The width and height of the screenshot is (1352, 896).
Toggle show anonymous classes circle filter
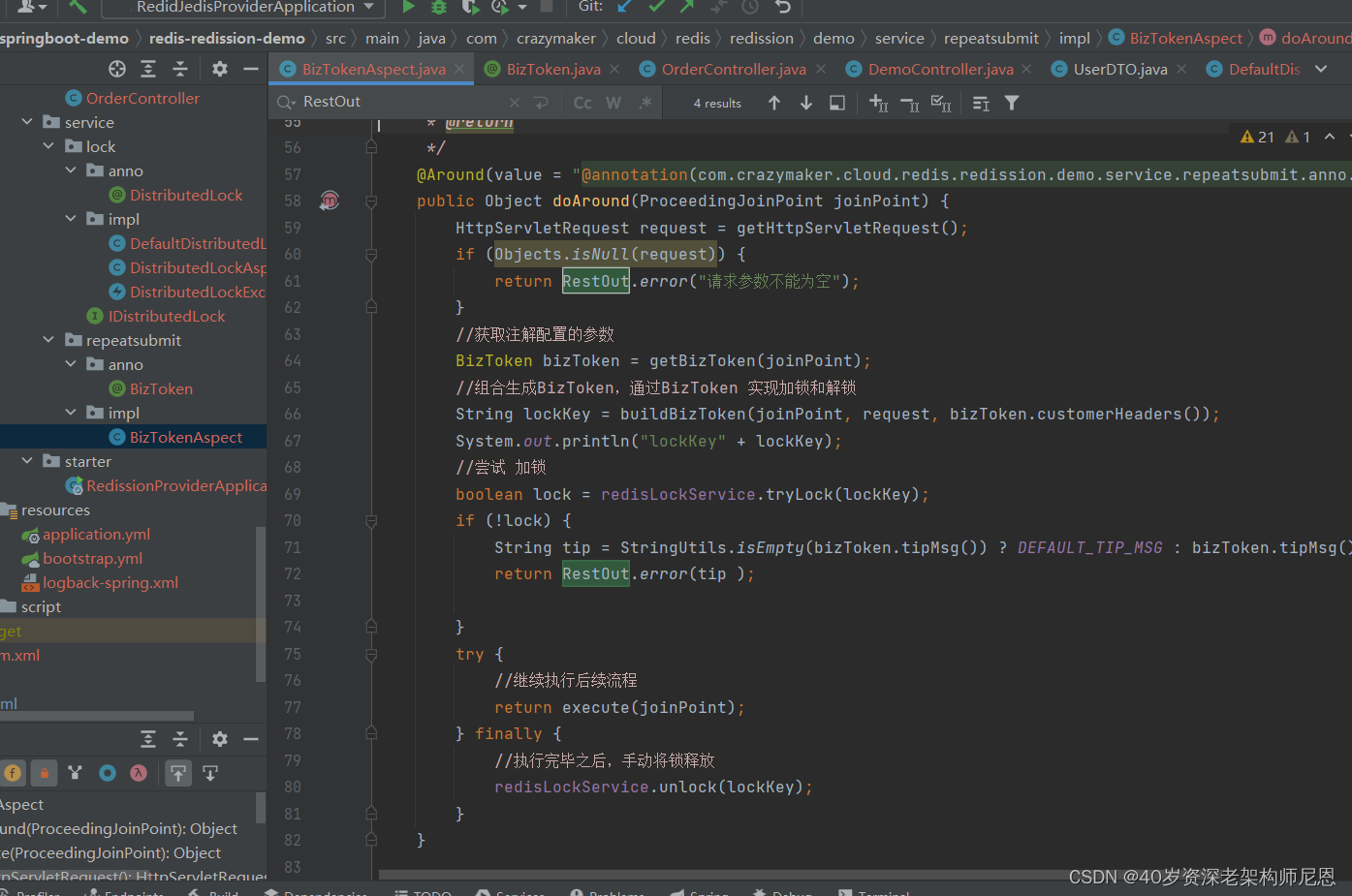[x=108, y=773]
